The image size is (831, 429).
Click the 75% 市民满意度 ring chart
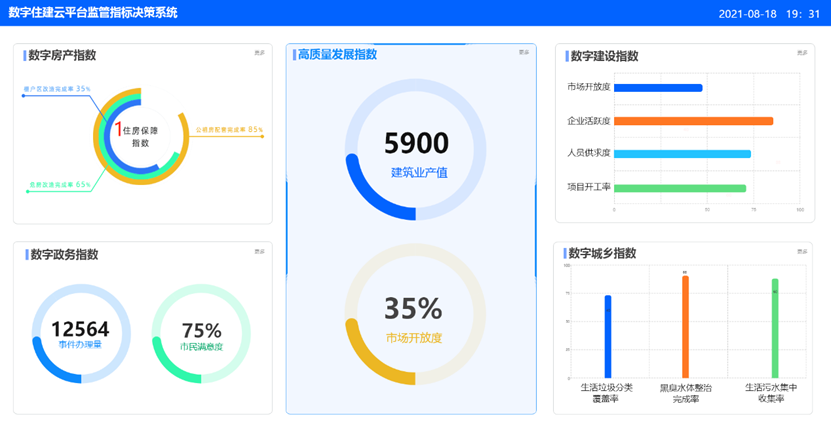pos(201,334)
